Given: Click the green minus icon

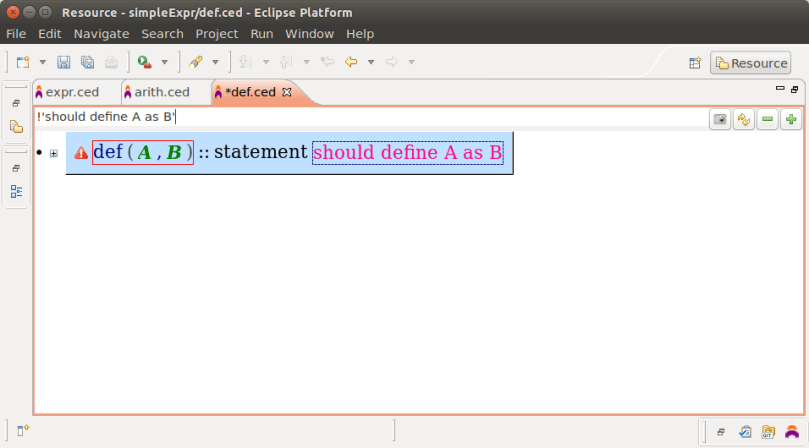Looking at the screenshot, I should point(767,119).
